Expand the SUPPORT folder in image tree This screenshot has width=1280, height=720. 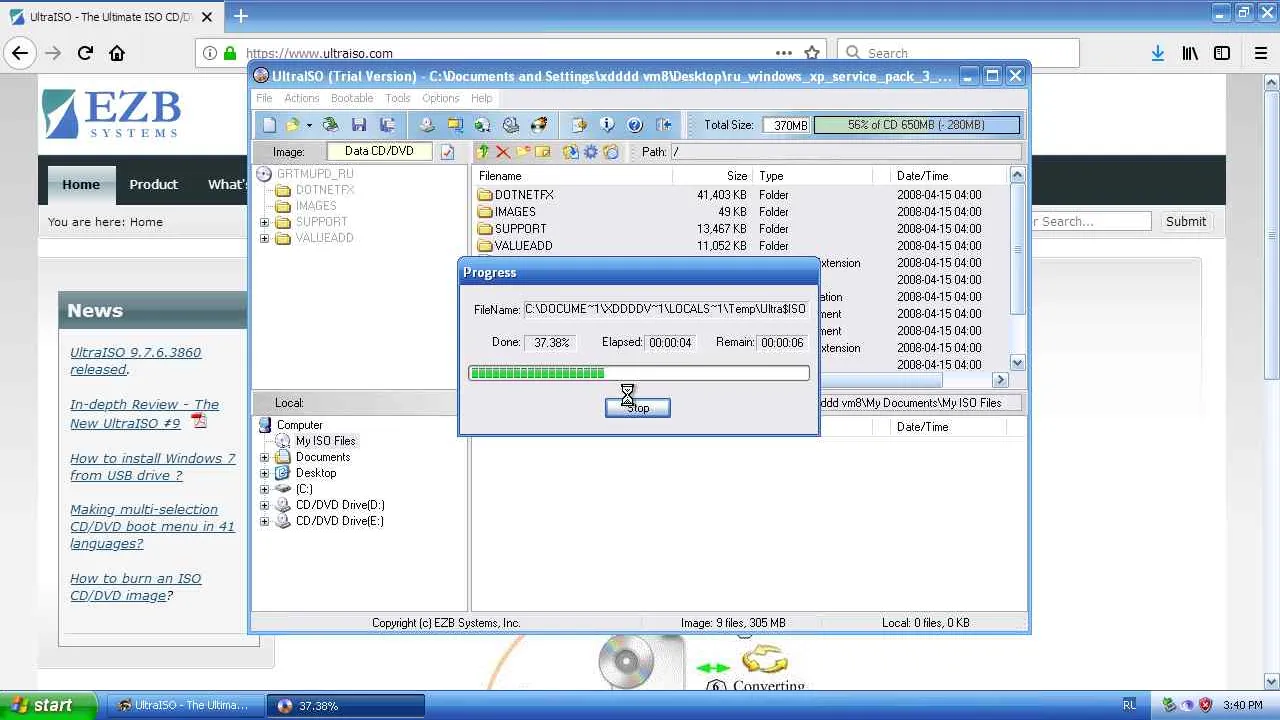tap(264, 222)
